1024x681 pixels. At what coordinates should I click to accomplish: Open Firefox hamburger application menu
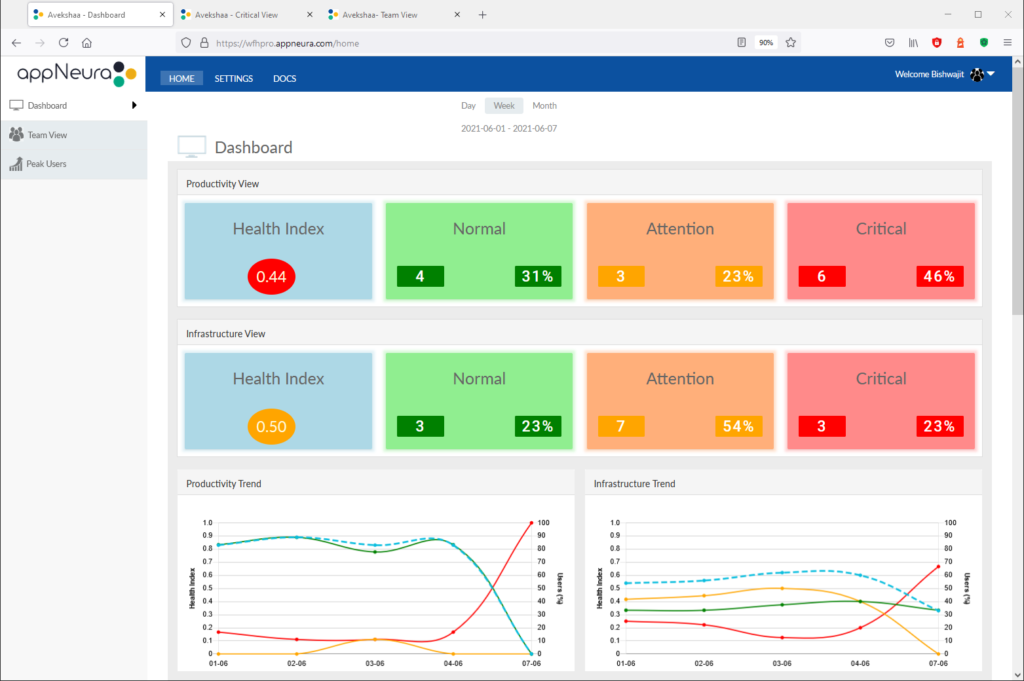[1007, 43]
